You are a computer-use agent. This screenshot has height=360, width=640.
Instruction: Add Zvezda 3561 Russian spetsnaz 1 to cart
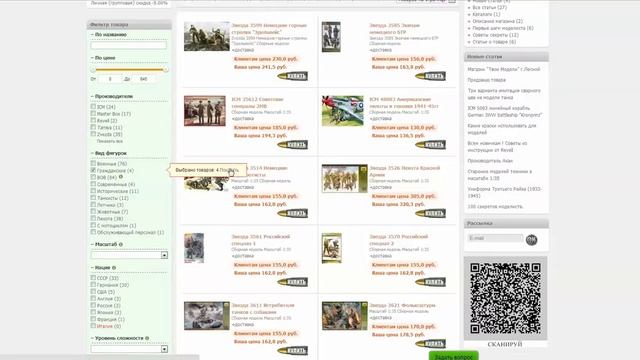(293, 282)
